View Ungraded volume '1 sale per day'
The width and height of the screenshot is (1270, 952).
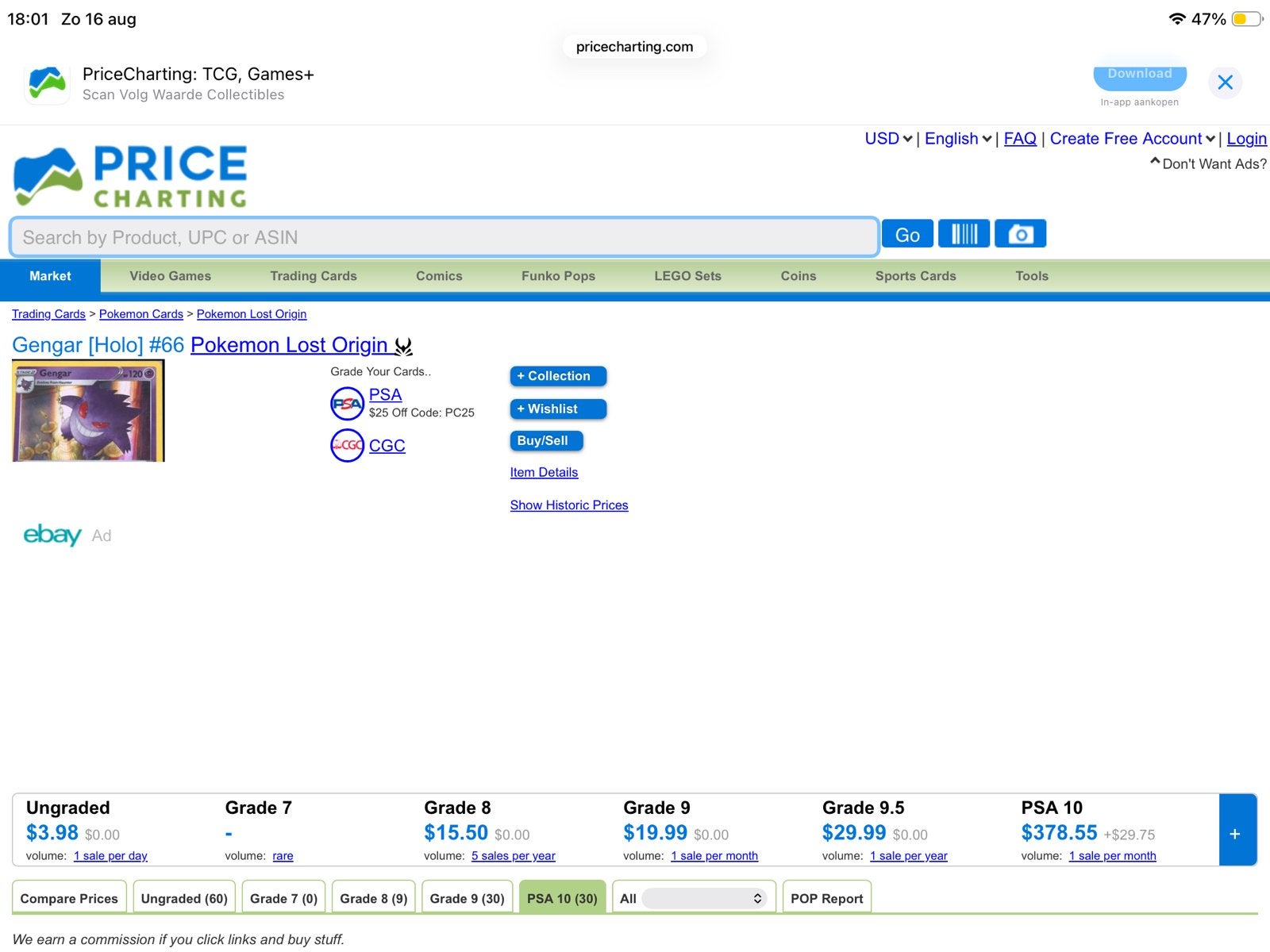pos(110,856)
